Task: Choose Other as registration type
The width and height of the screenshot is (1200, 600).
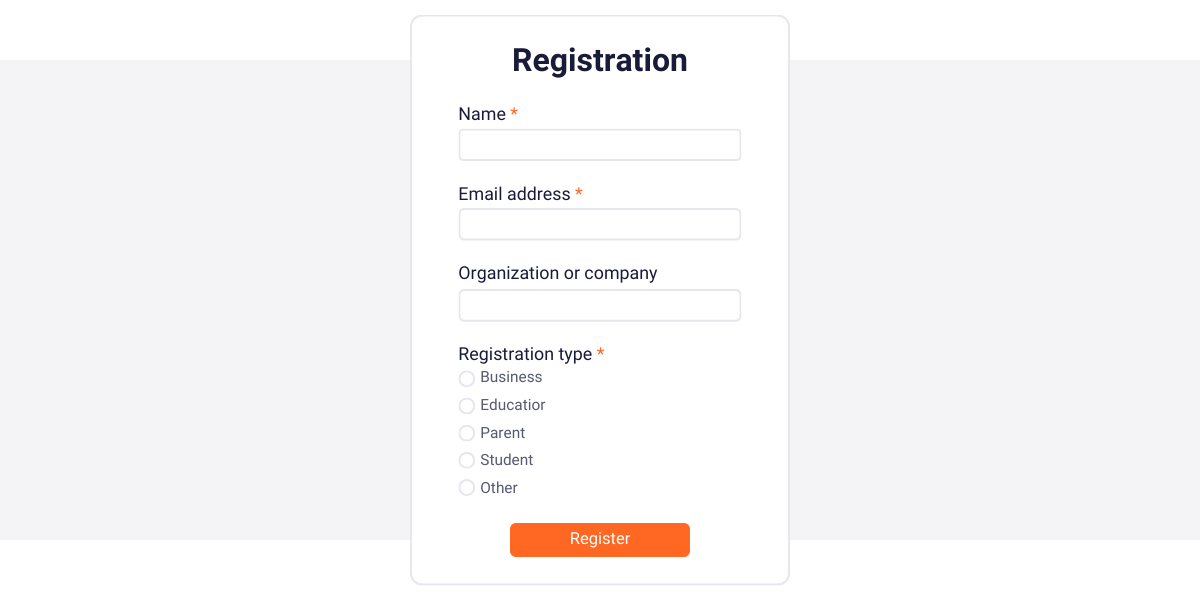Action: 466,487
